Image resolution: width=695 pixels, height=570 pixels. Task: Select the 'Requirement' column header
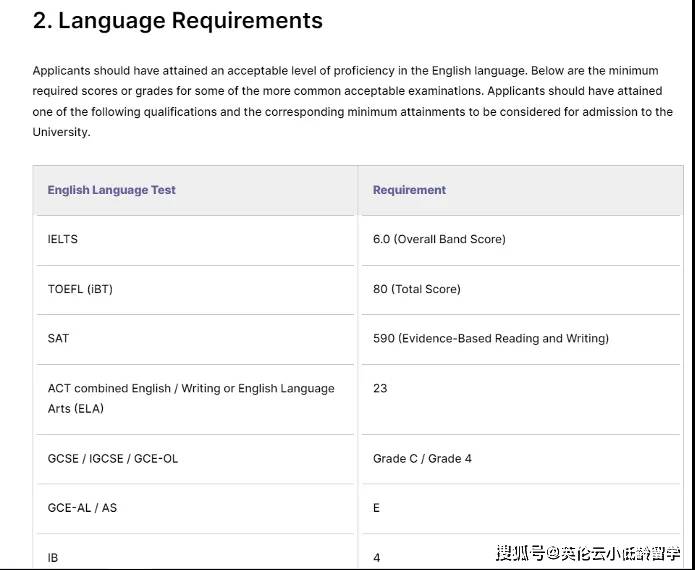[520, 191]
